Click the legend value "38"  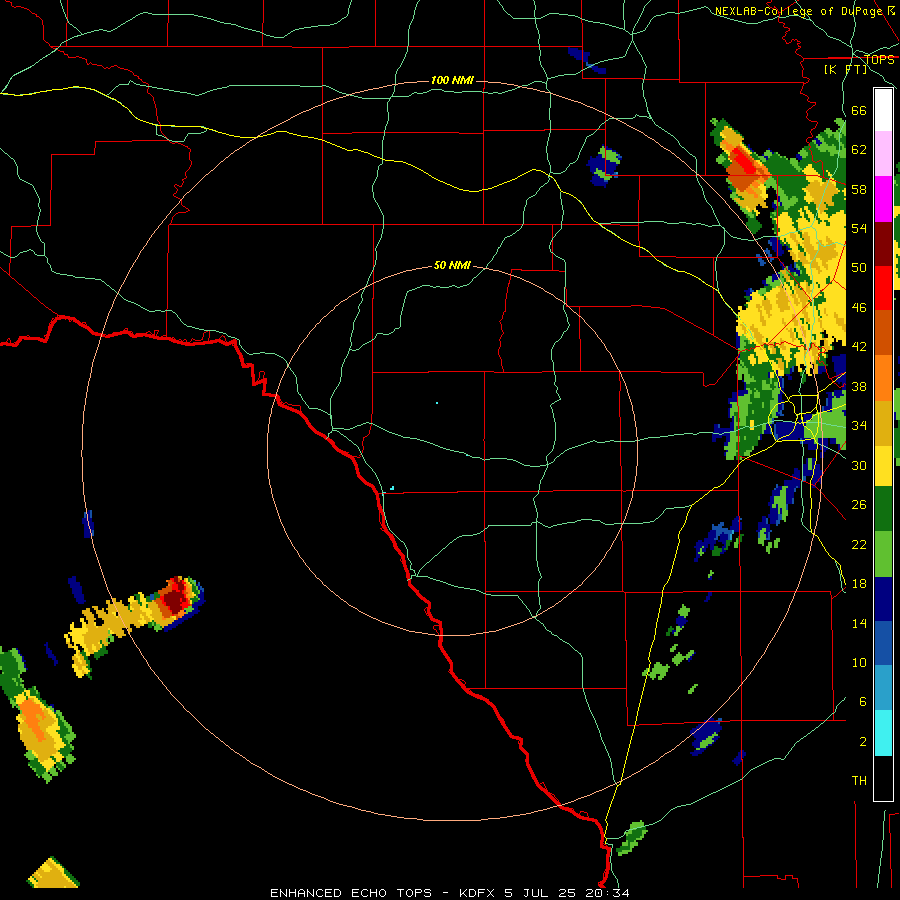point(859,386)
